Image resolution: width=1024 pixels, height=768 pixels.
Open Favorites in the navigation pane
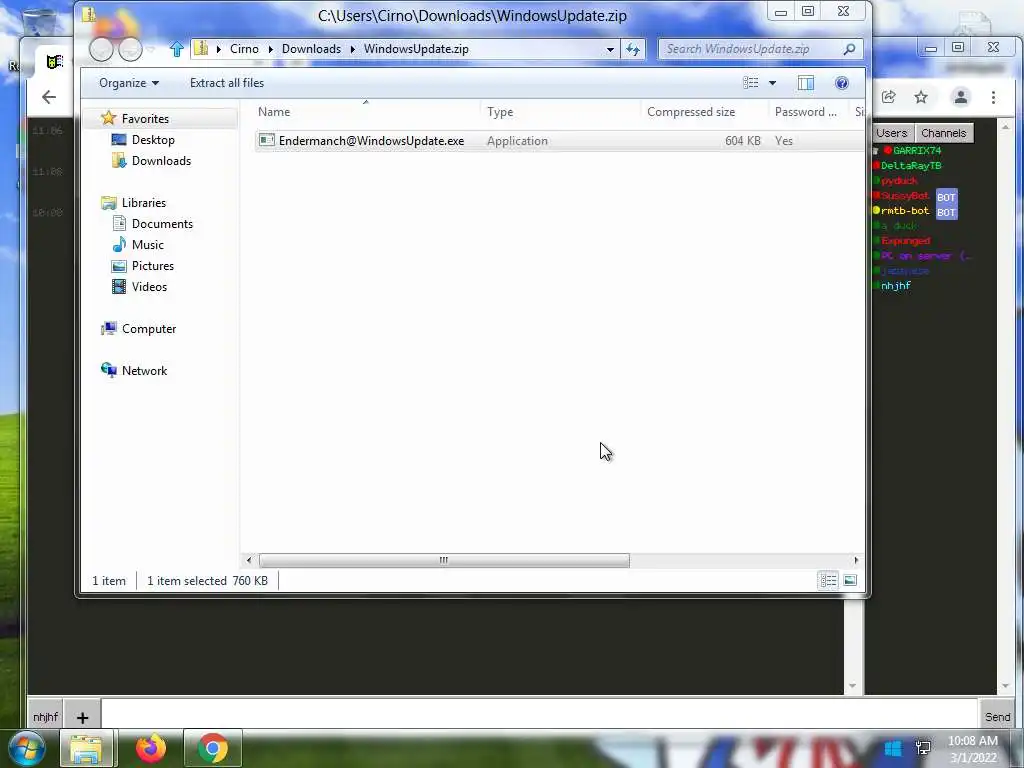click(145, 119)
